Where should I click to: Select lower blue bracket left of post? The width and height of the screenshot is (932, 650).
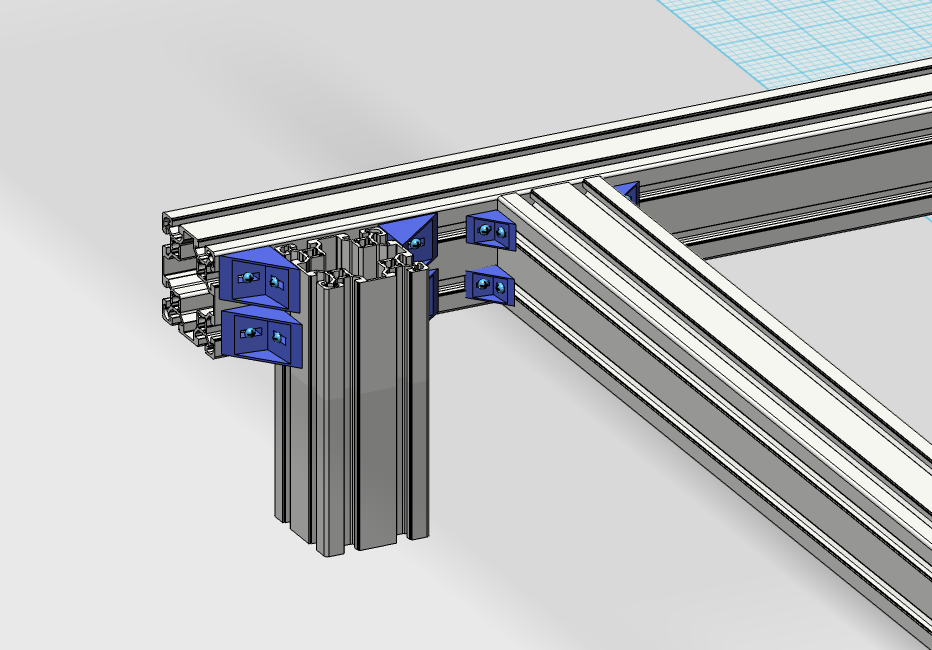[x=262, y=336]
